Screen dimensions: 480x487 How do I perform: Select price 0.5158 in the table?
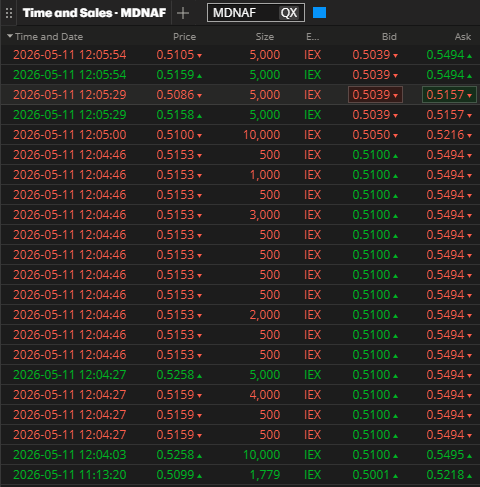coord(179,115)
